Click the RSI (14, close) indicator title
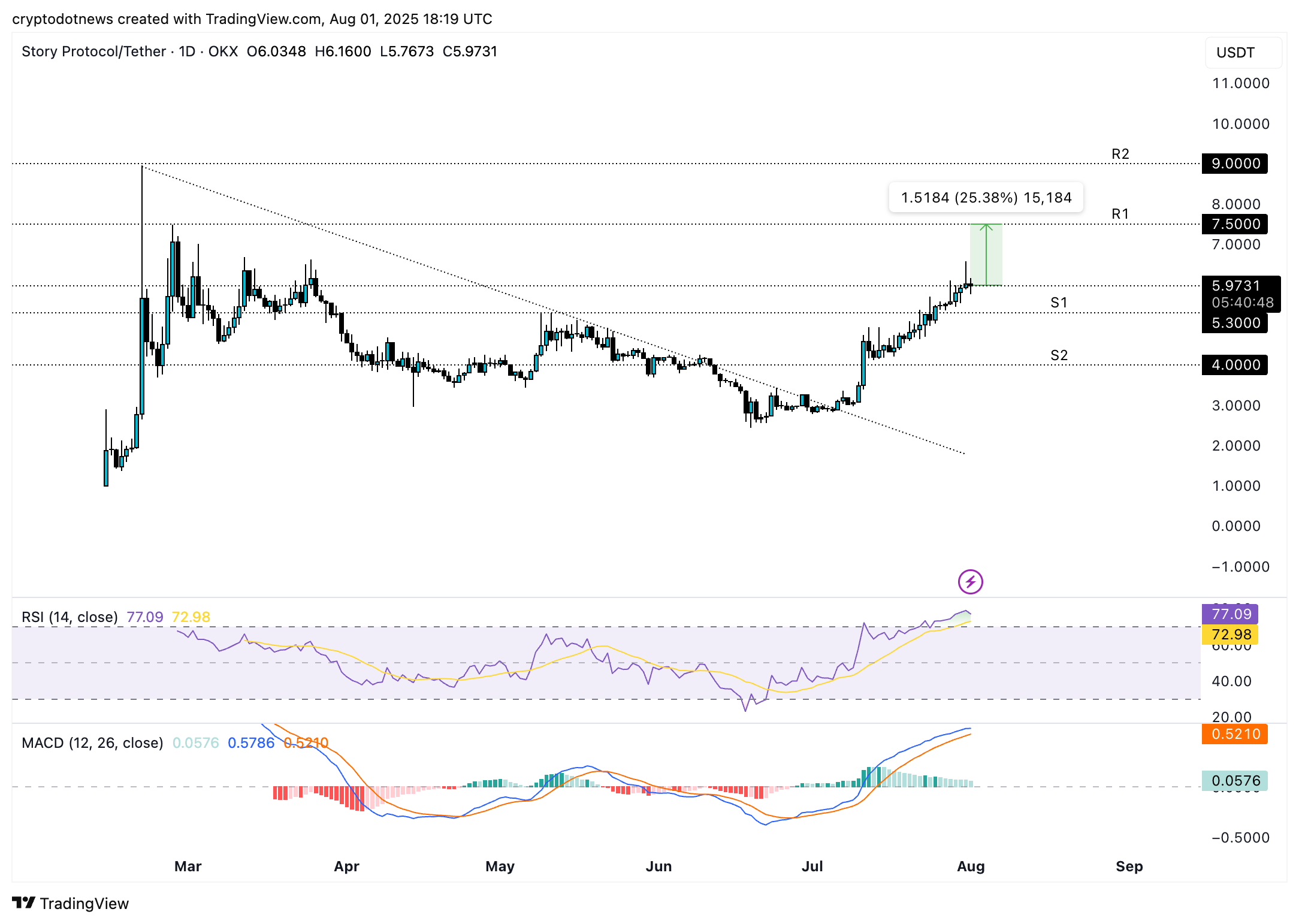 tap(70, 617)
